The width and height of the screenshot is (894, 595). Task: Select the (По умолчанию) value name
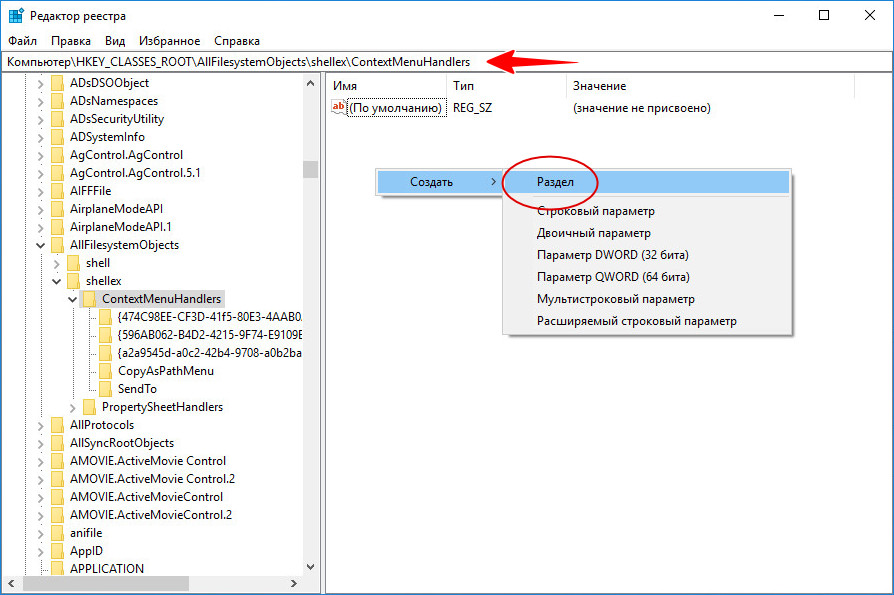(397, 108)
